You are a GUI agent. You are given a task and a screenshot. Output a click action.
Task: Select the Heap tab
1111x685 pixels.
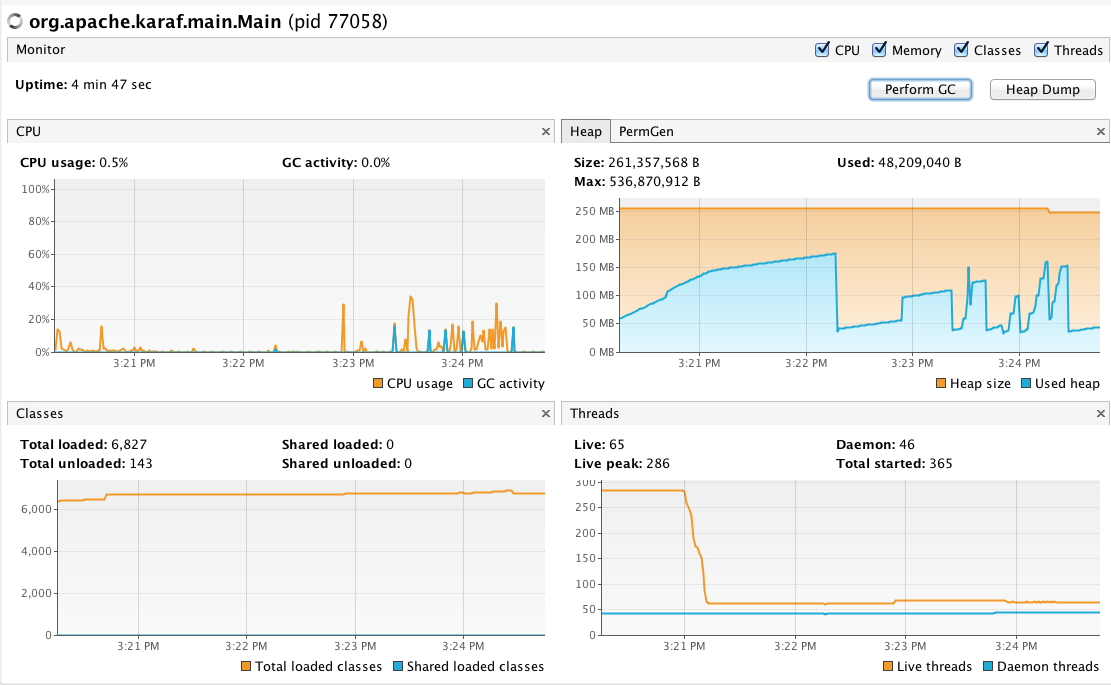tap(585, 132)
